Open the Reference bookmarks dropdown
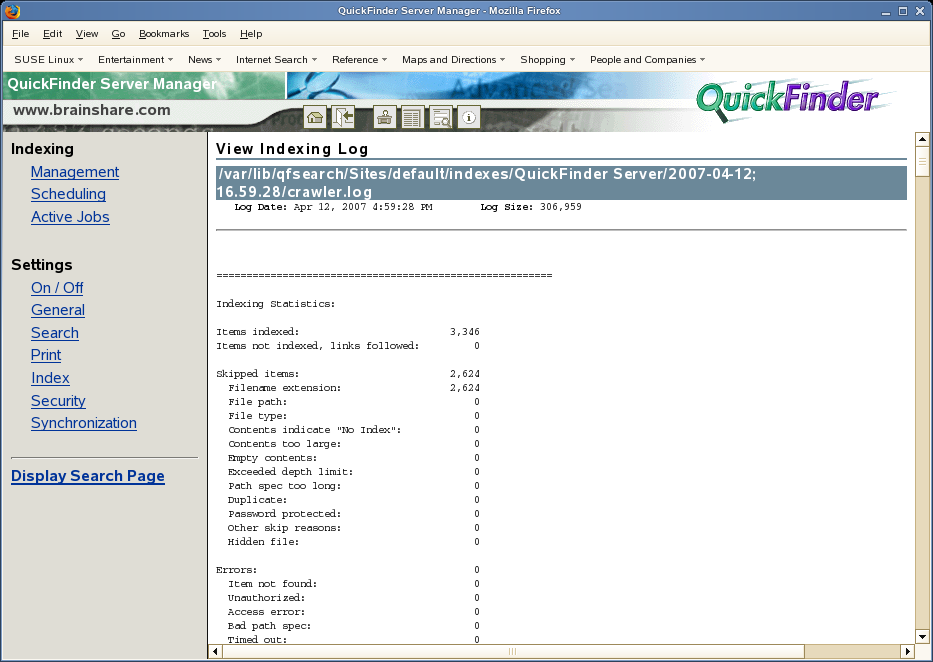This screenshot has height=662, width=933. click(359, 59)
